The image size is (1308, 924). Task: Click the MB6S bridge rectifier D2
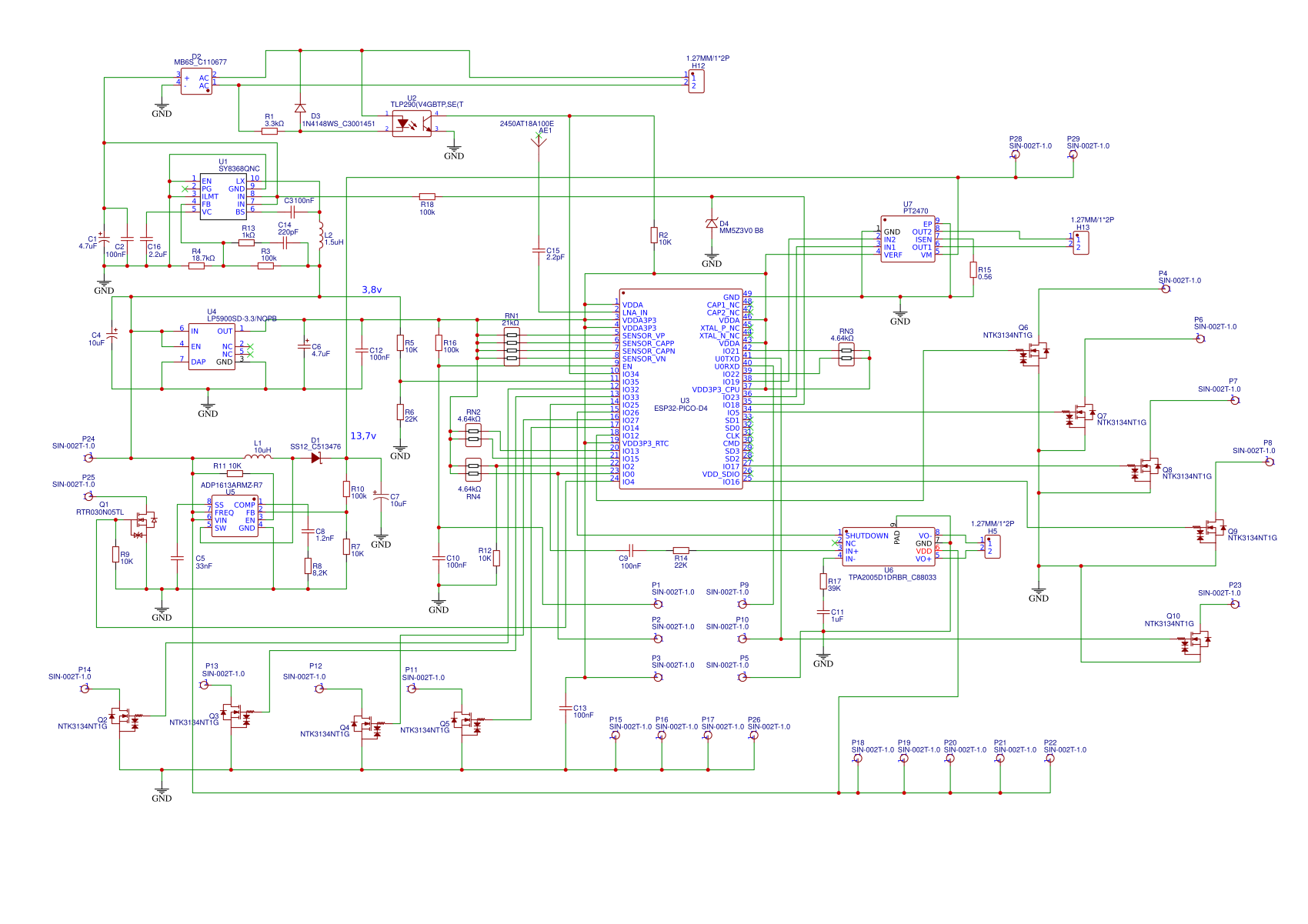[196, 81]
